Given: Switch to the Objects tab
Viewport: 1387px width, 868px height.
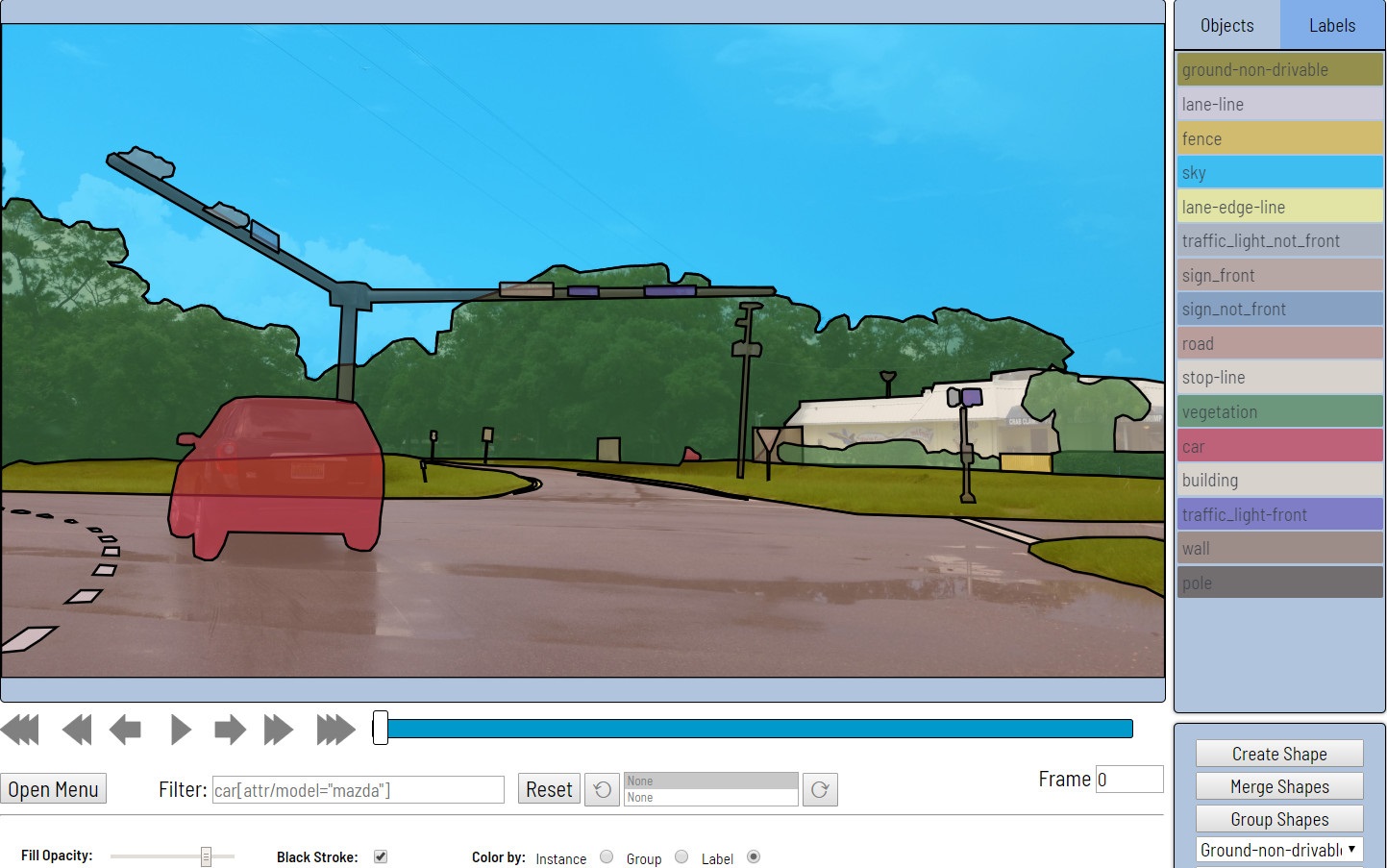Looking at the screenshot, I should click(x=1226, y=25).
